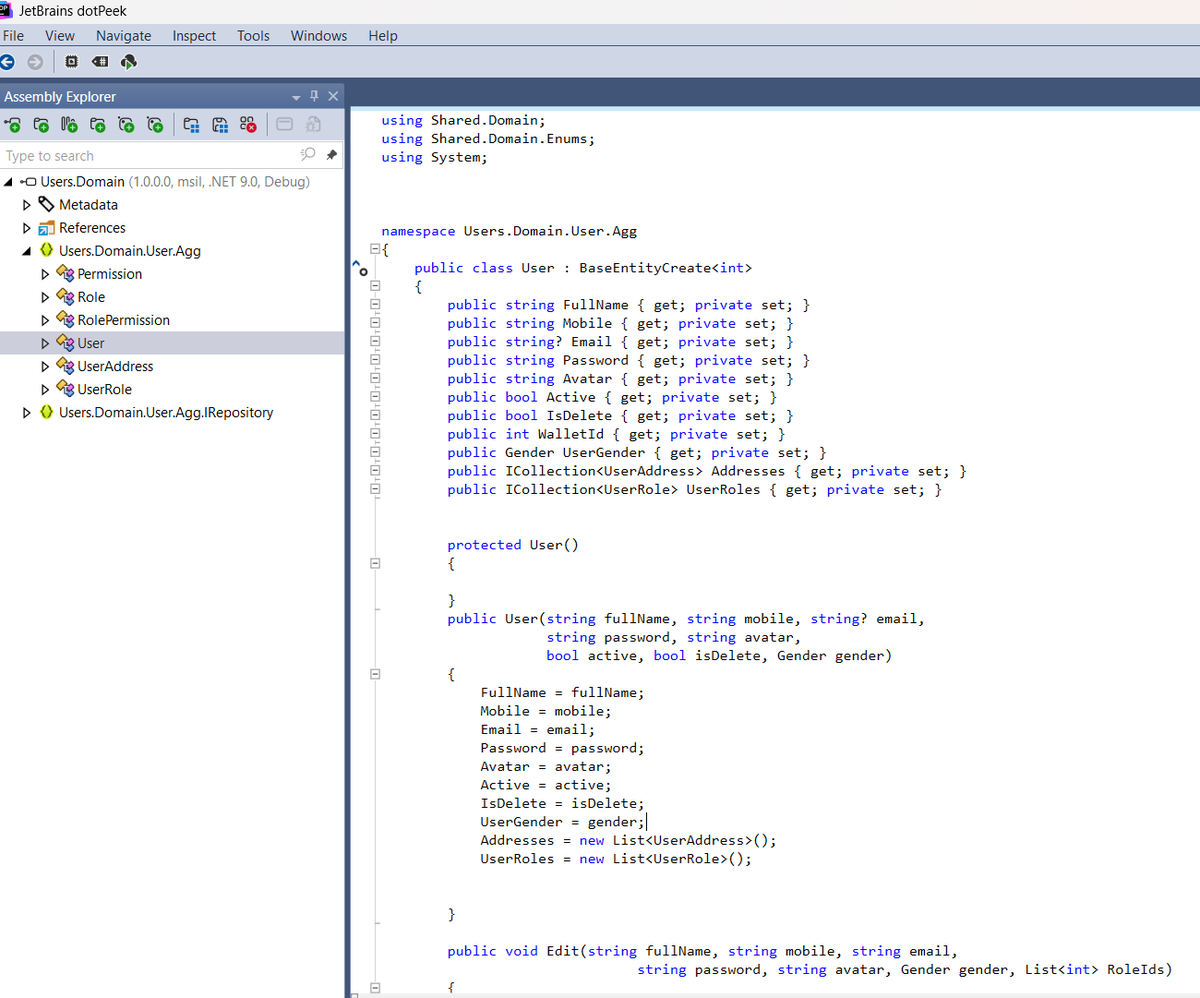This screenshot has width=1200, height=998.
Task: Expand the User class node
Action: coord(45,343)
